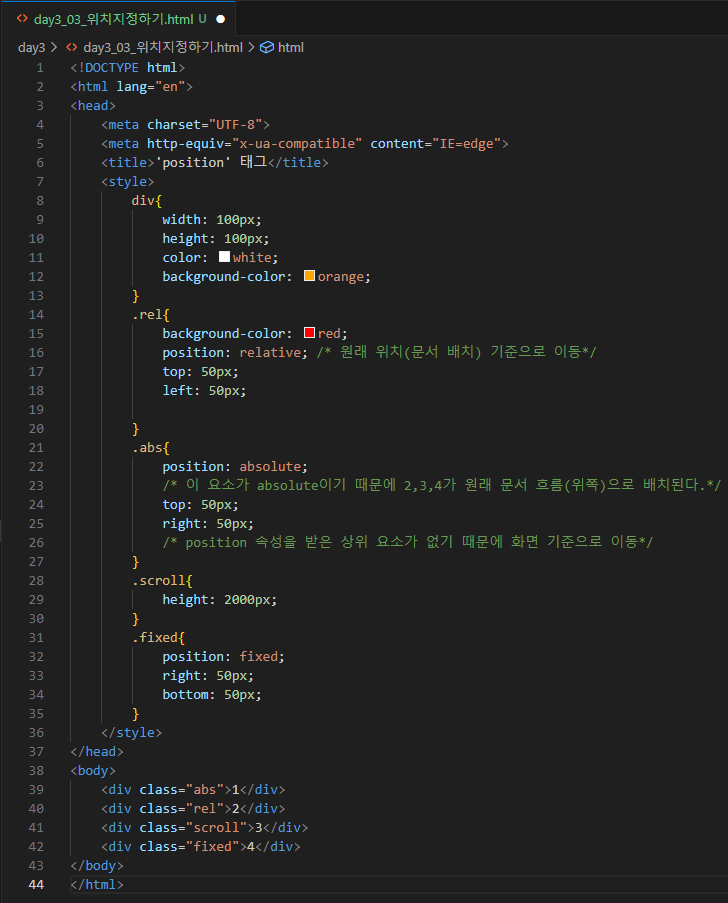728x903 pixels.
Task: Click the div class="rel" line
Action: pos(193,809)
